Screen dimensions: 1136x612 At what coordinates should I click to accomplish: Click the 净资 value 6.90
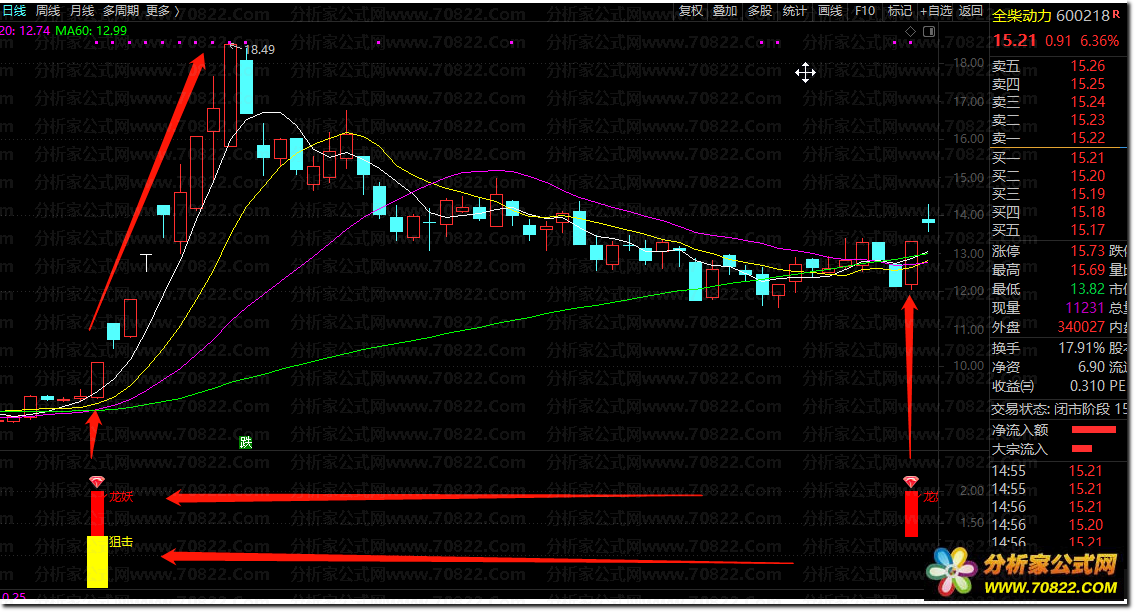(x=1091, y=367)
